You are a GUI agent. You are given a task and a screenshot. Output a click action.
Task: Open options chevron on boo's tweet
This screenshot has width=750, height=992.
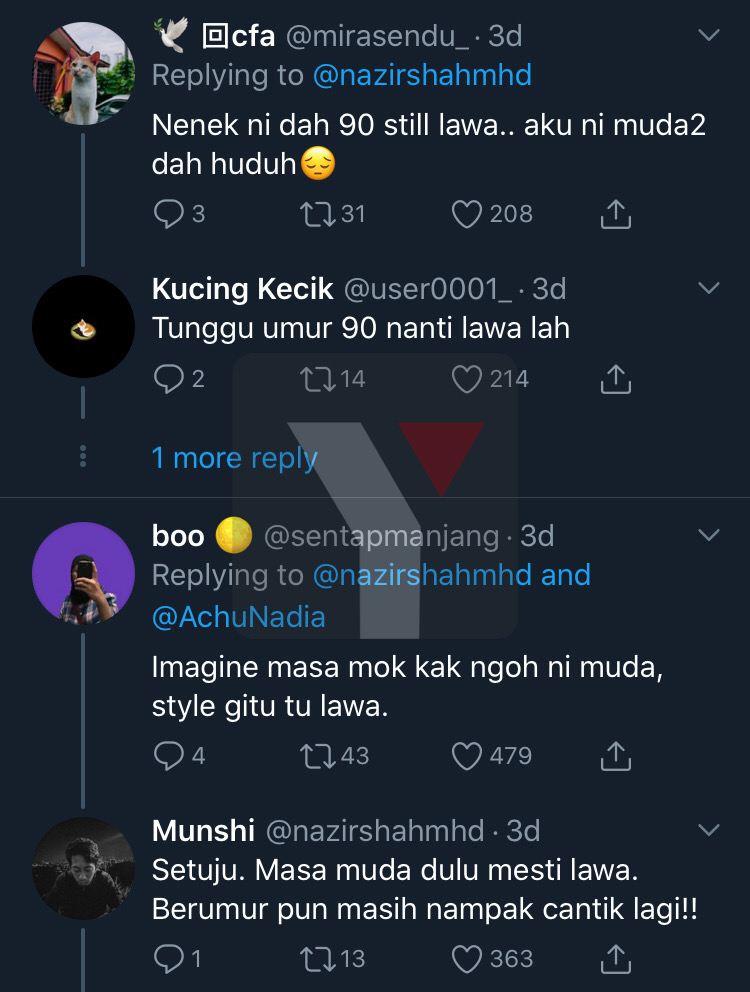[708, 535]
